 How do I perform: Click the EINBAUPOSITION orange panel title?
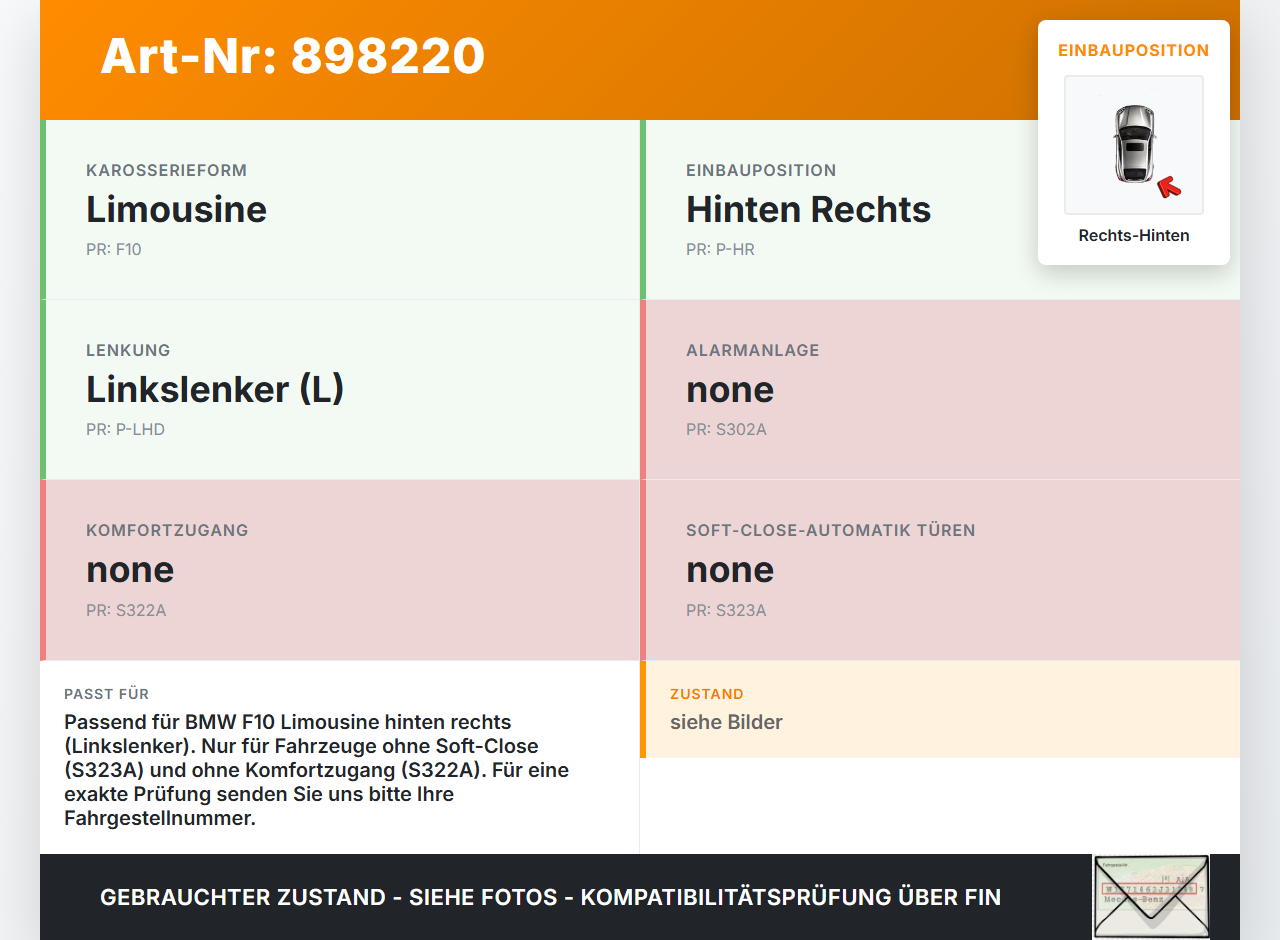coord(1134,50)
